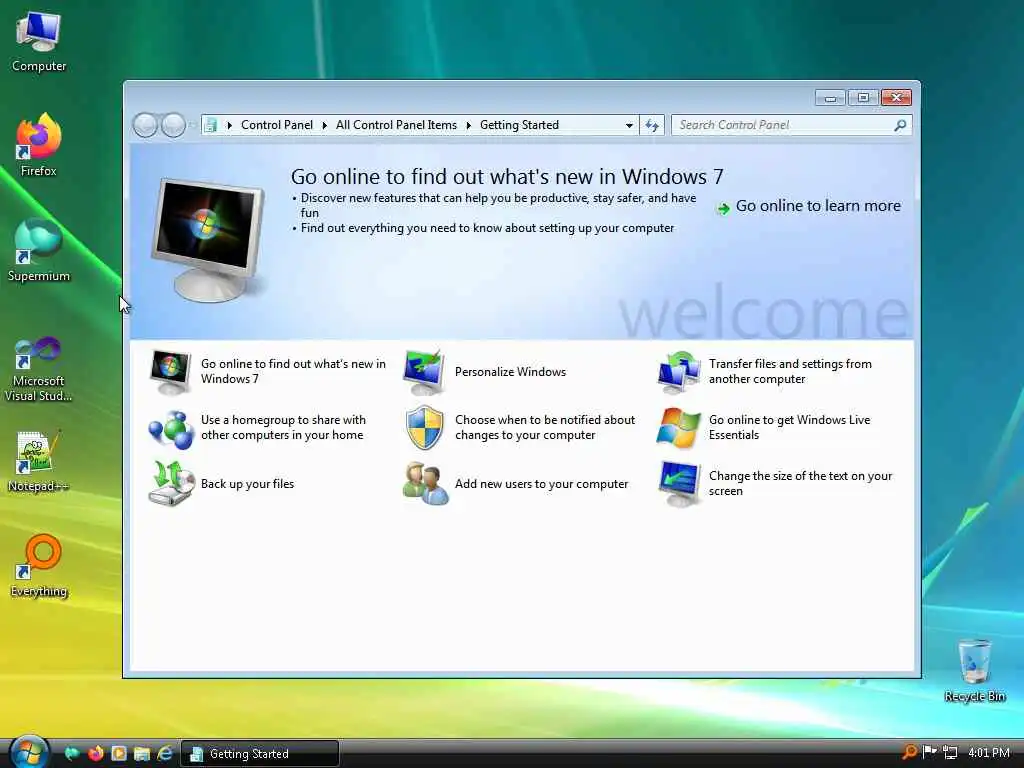Select the Everything desktop shortcut
This screenshot has height=768, width=1024.
[x=39, y=566]
